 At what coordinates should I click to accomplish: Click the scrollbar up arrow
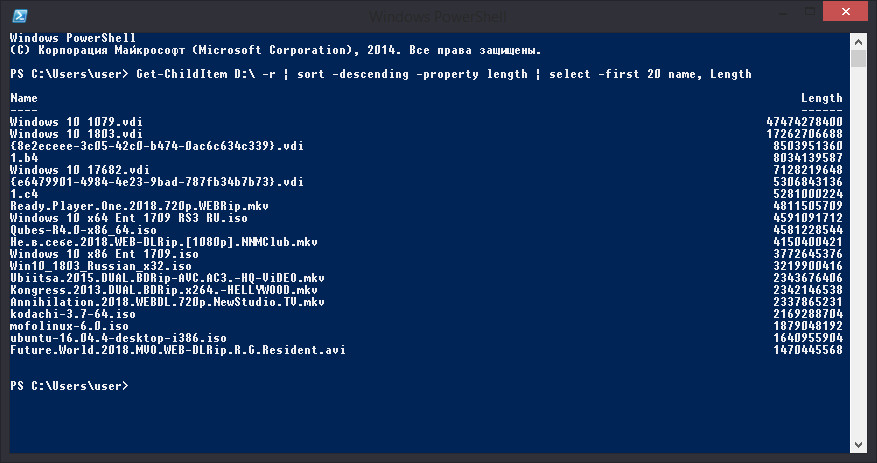point(858,41)
